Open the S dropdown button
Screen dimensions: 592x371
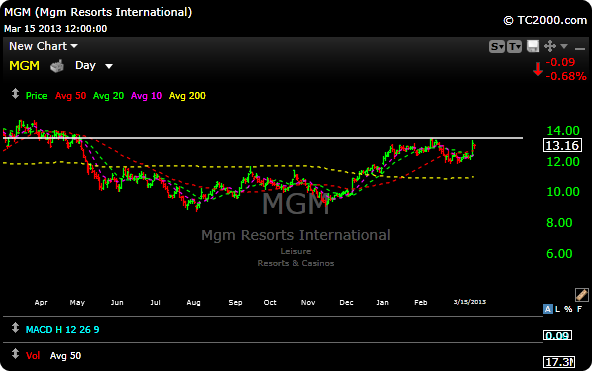click(x=496, y=46)
